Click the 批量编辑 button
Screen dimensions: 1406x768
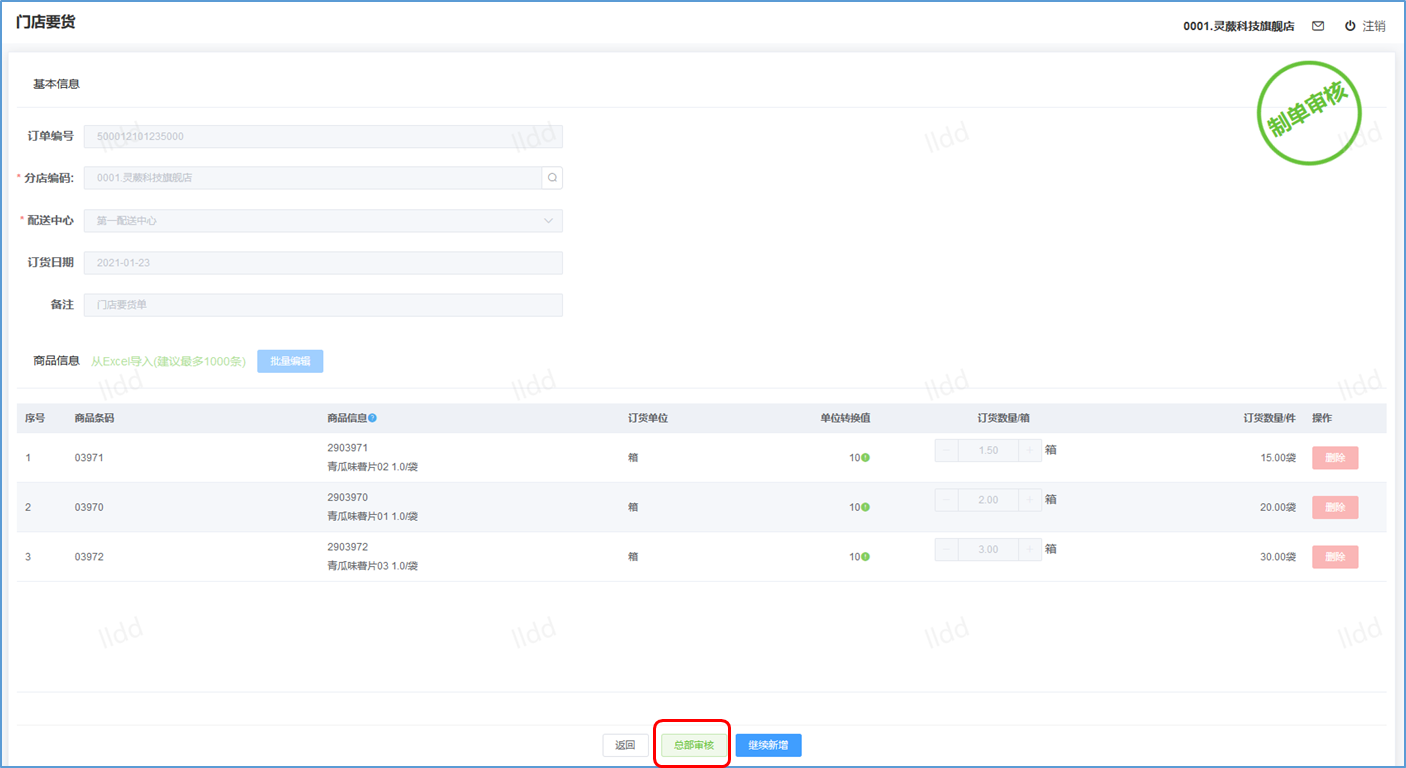click(x=290, y=361)
